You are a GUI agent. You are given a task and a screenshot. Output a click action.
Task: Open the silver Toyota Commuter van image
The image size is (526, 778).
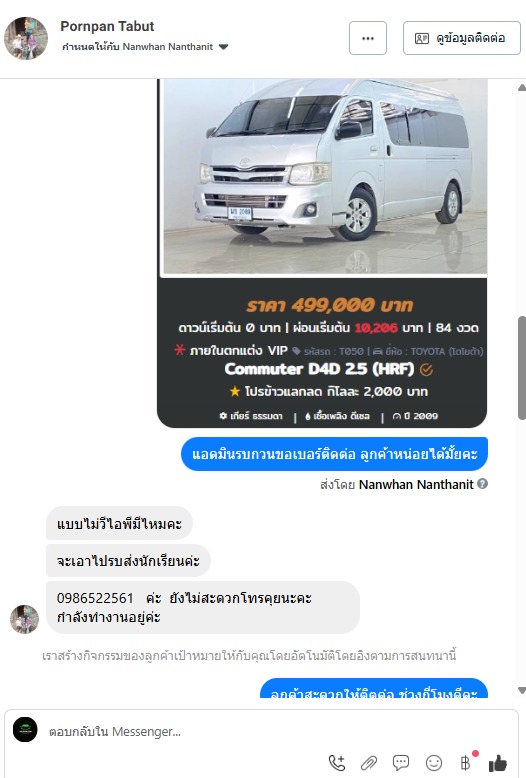[x=325, y=176]
